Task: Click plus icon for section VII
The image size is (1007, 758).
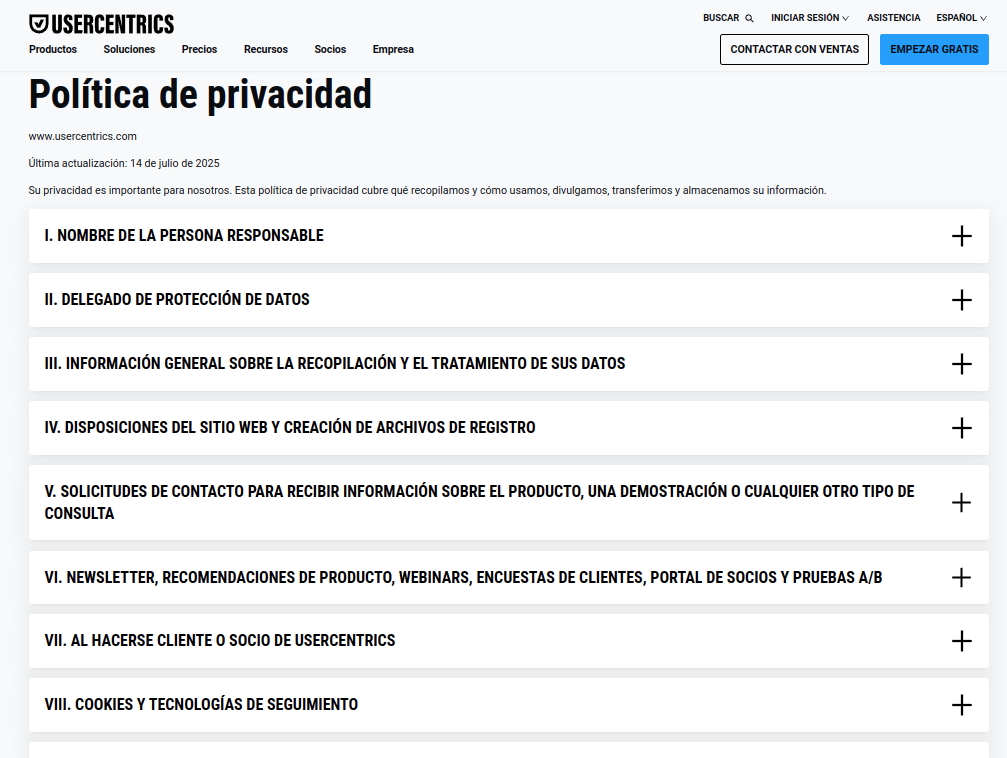Action: coord(961,641)
